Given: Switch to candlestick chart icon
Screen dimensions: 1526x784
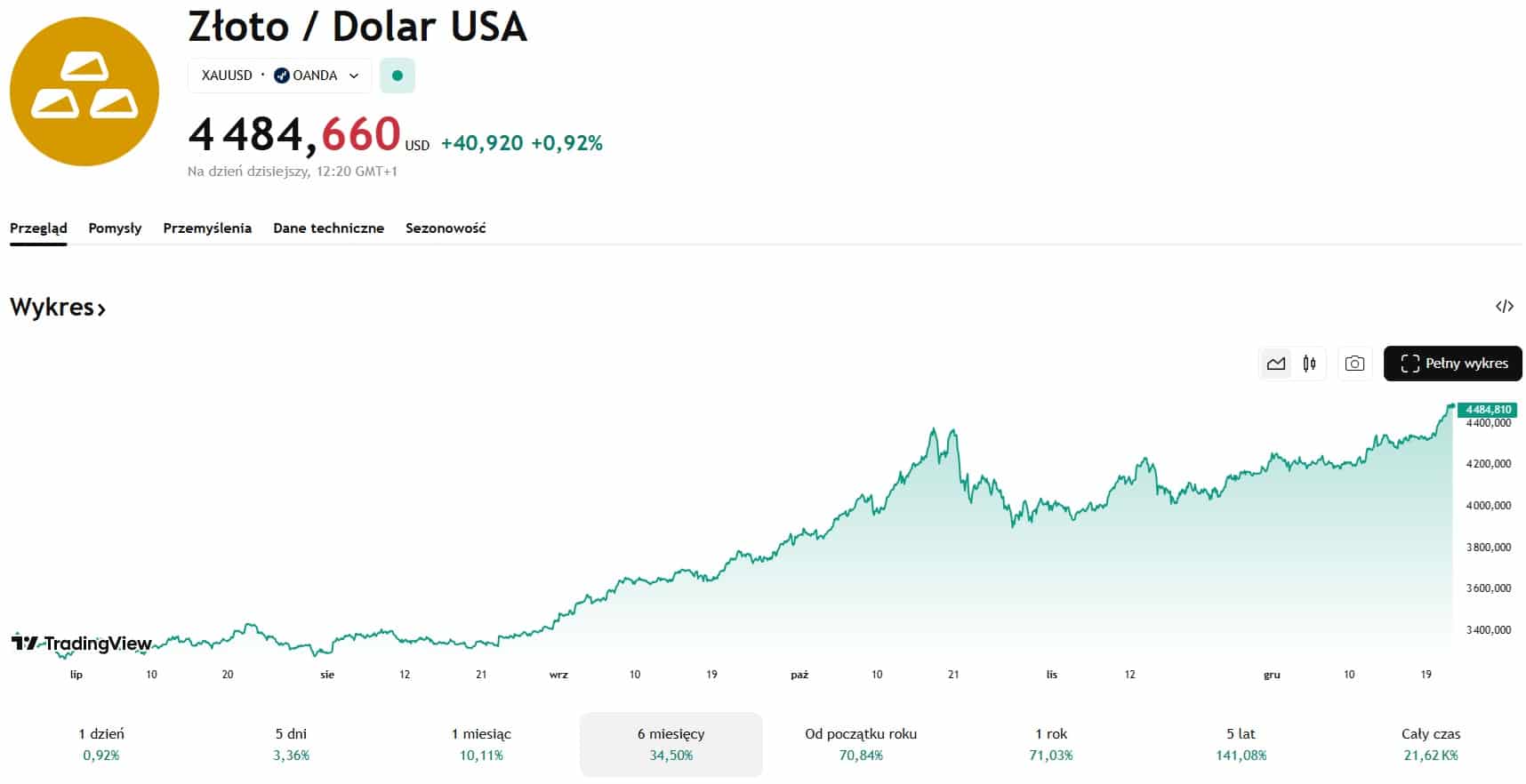Looking at the screenshot, I should tap(1309, 364).
